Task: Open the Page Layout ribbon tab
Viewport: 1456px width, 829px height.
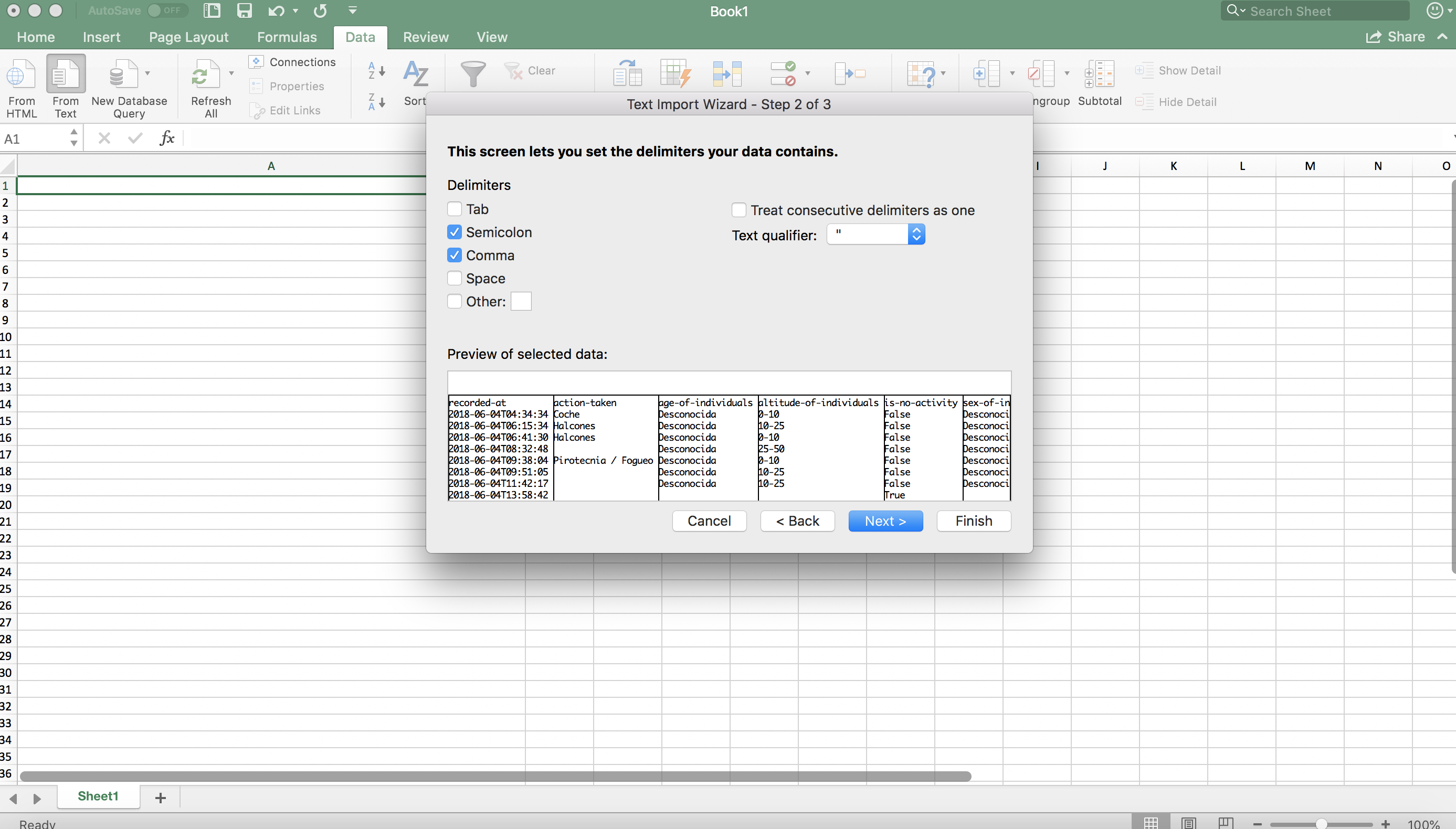Action: click(x=188, y=38)
